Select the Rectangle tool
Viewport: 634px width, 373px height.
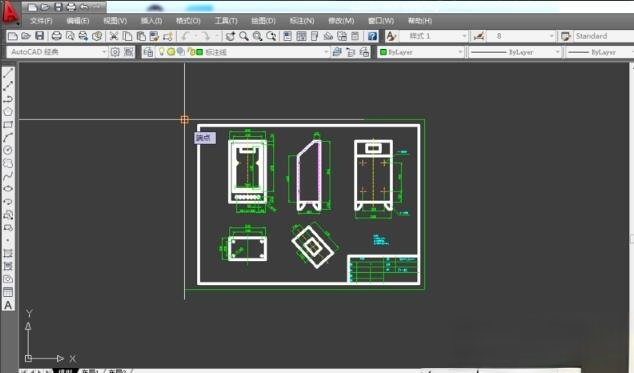tap(8, 125)
